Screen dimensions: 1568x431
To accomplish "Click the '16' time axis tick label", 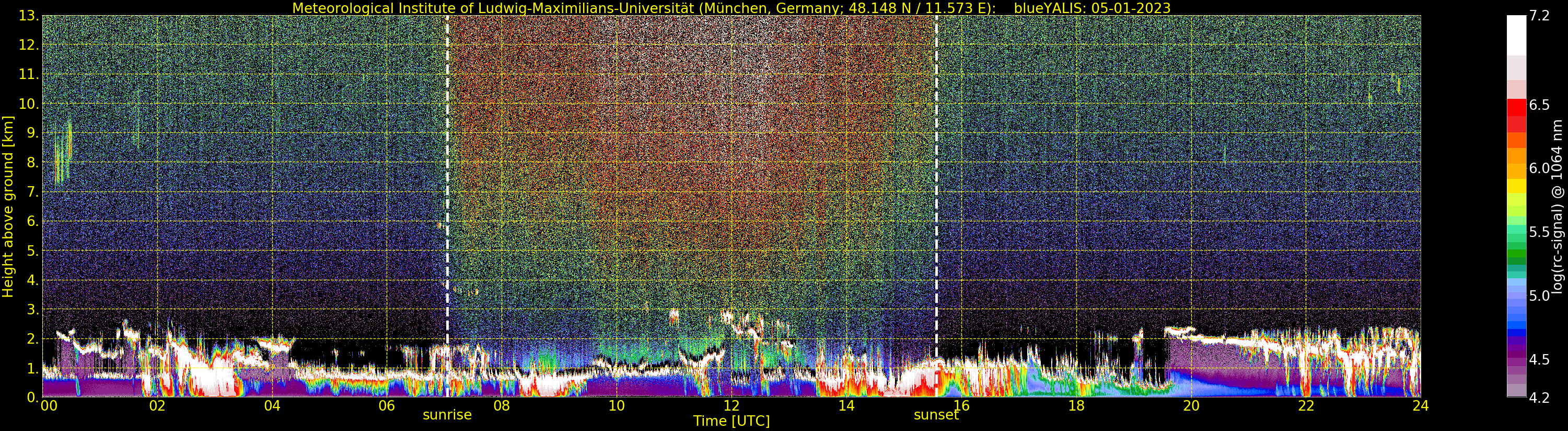I will (x=961, y=406).
